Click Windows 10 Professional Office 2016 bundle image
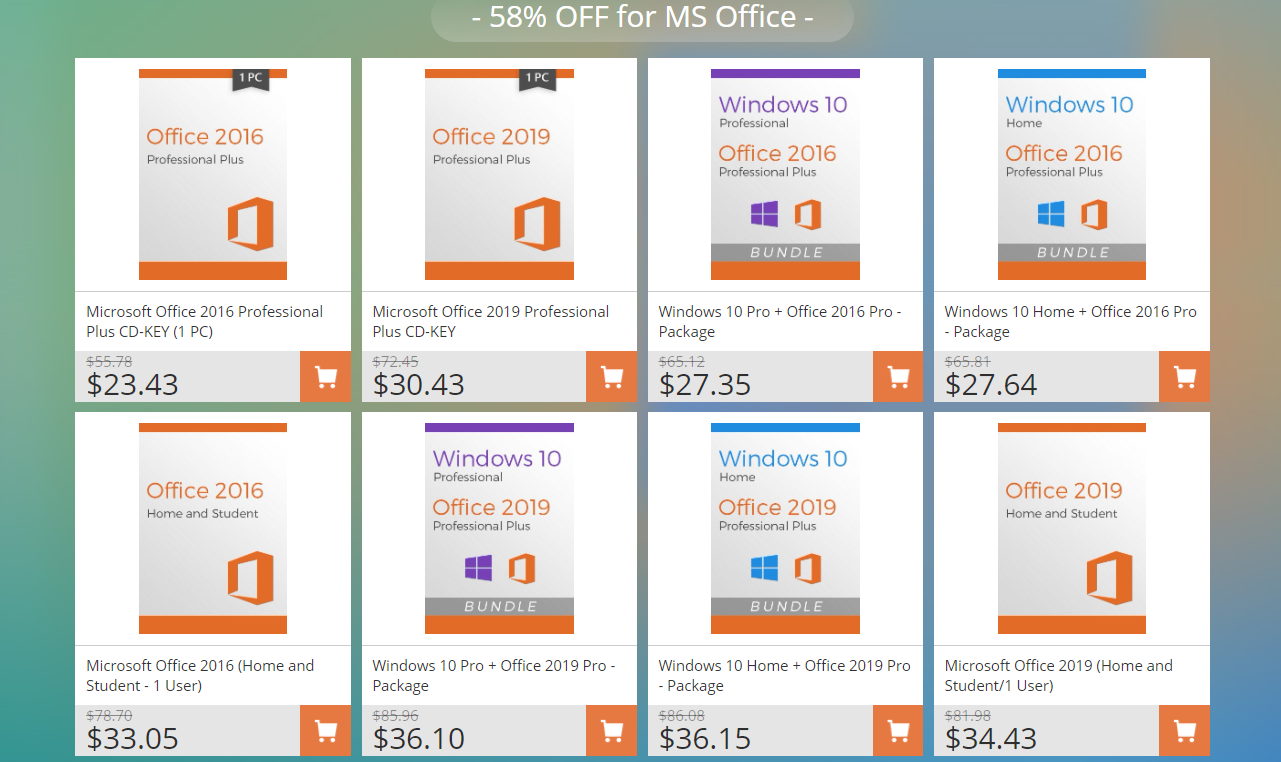 785,174
